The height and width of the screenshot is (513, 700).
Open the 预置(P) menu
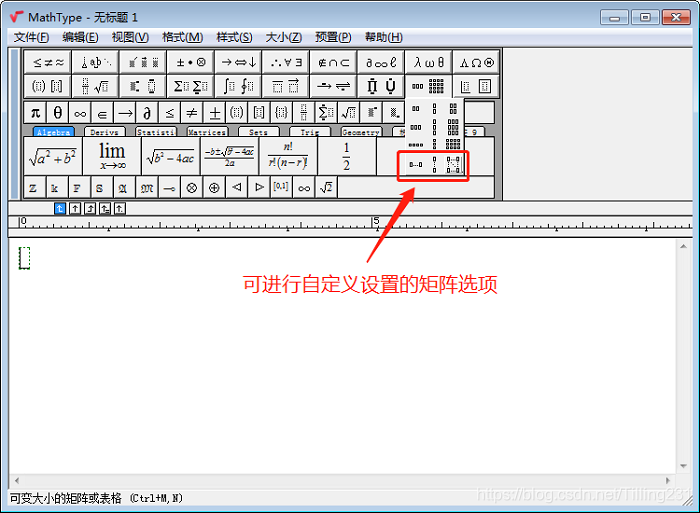point(333,37)
